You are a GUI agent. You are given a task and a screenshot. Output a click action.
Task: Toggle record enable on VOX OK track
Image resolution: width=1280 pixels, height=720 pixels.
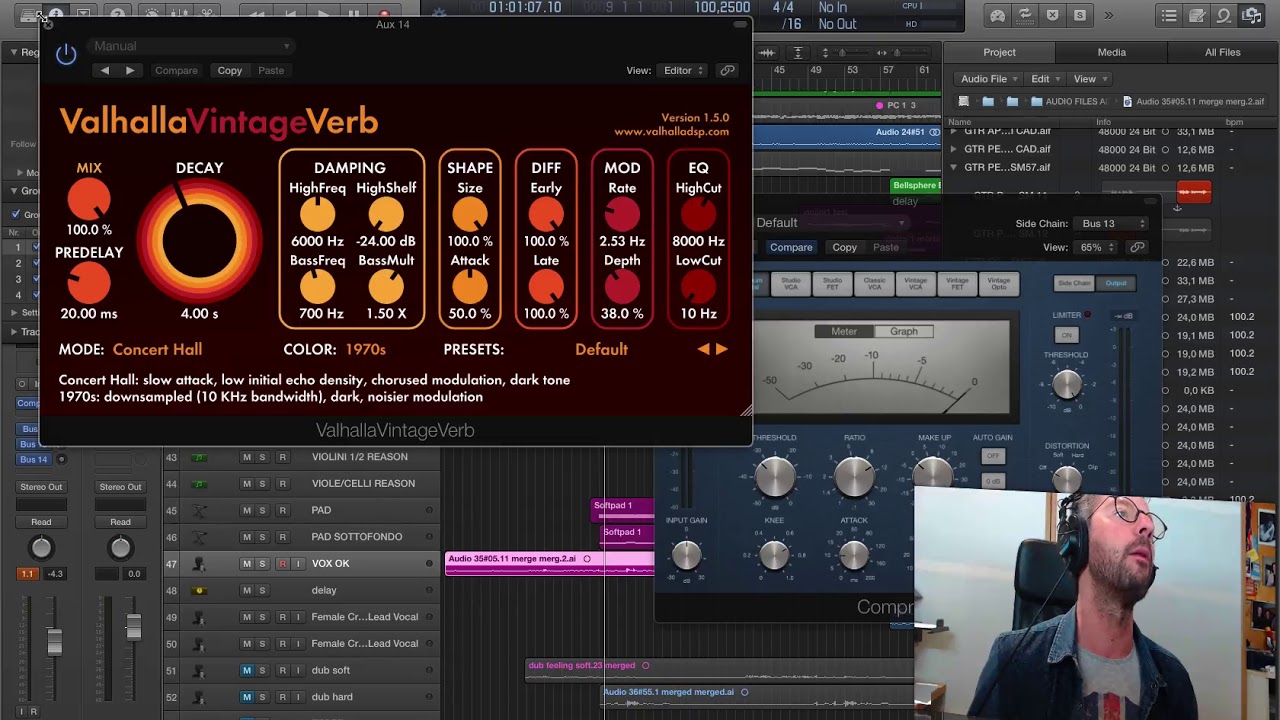pyautogui.click(x=282, y=564)
